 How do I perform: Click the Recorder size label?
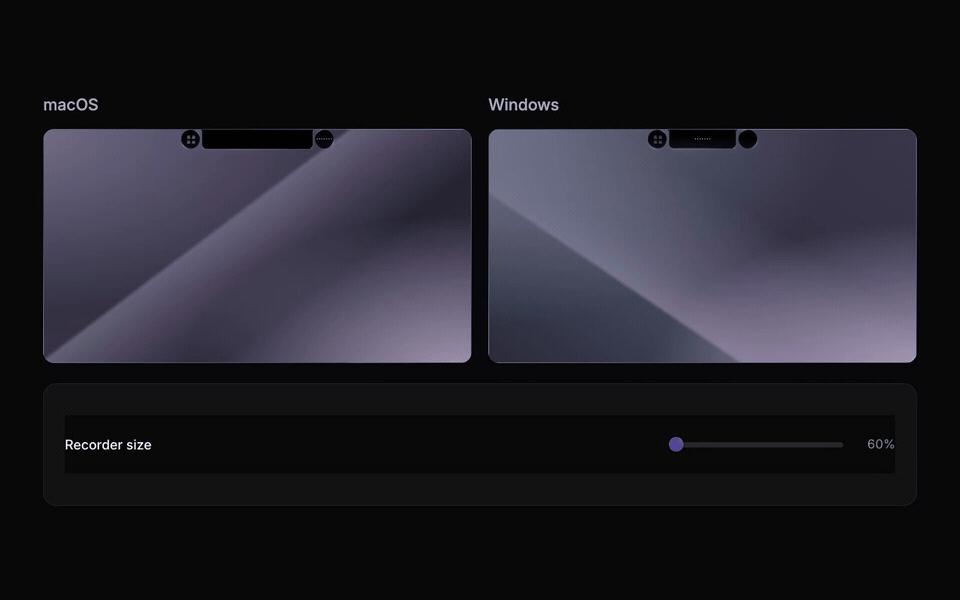(108, 445)
